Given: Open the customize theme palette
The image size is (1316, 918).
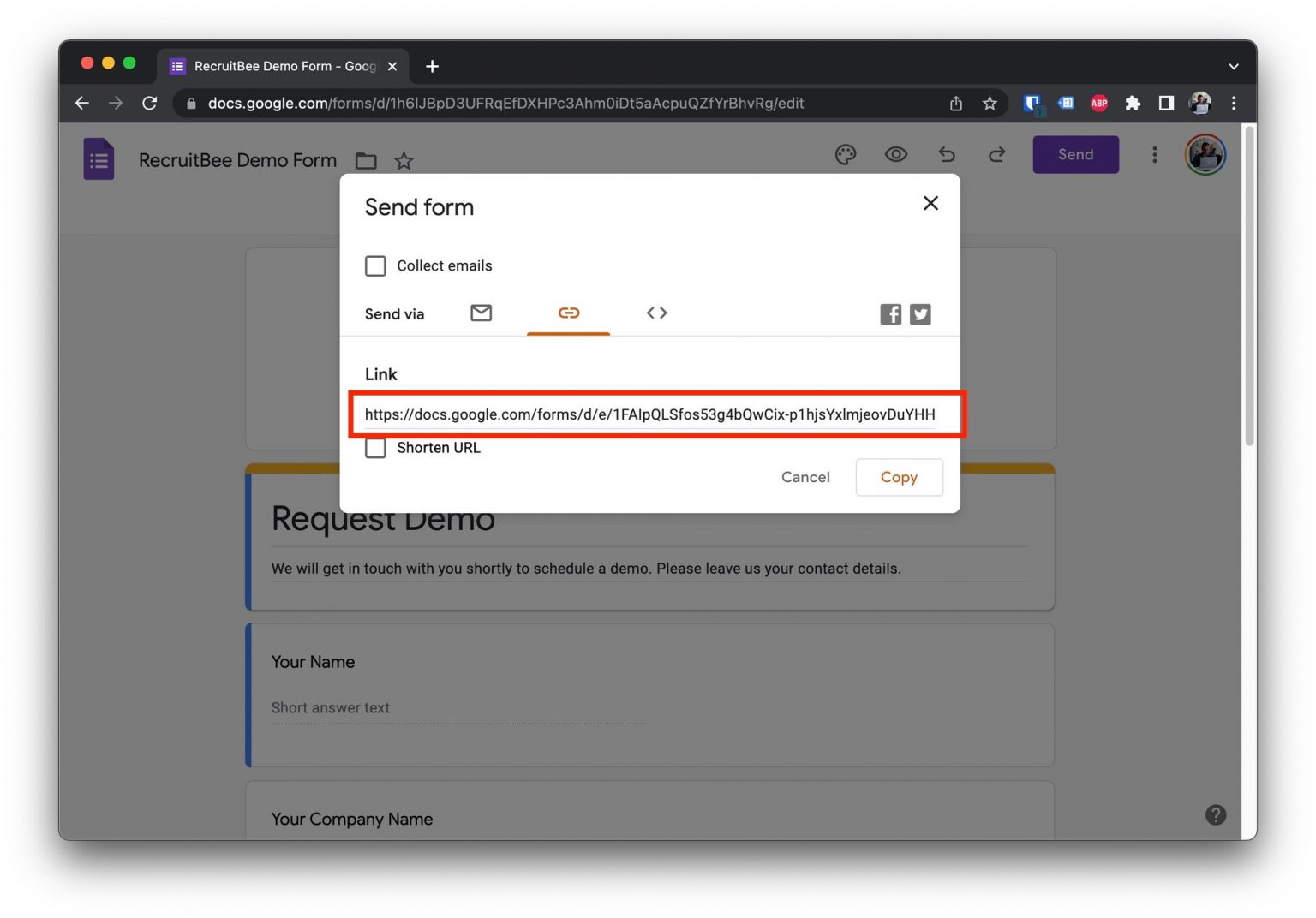Looking at the screenshot, I should 845,155.
